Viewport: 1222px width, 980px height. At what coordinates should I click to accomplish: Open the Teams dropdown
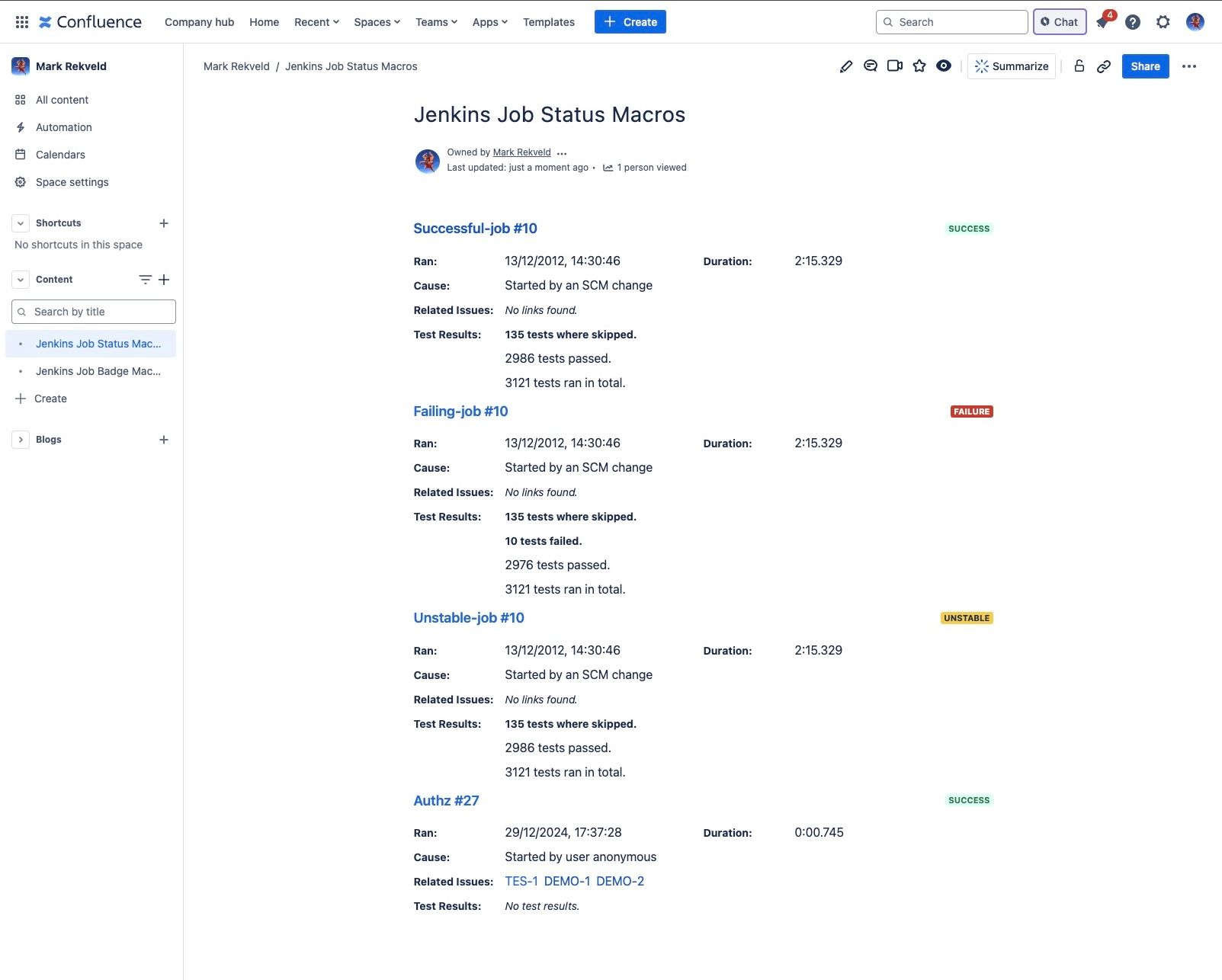(436, 22)
